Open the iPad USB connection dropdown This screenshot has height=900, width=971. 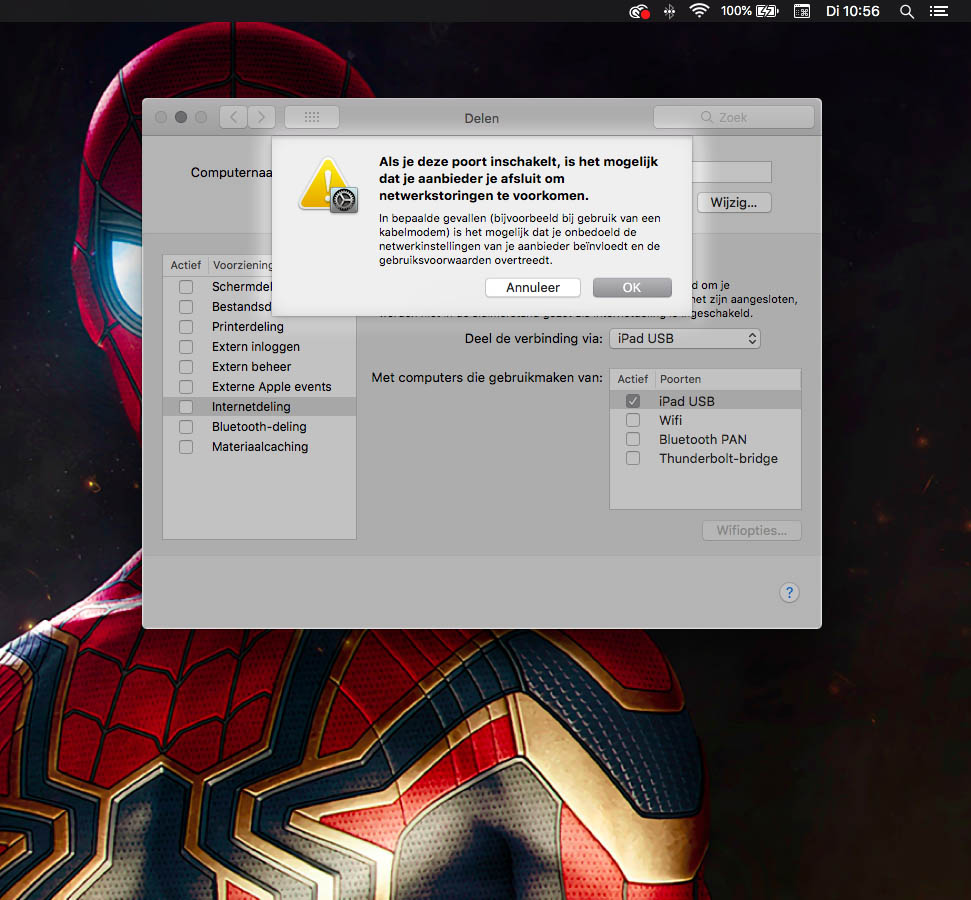[685, 339]
